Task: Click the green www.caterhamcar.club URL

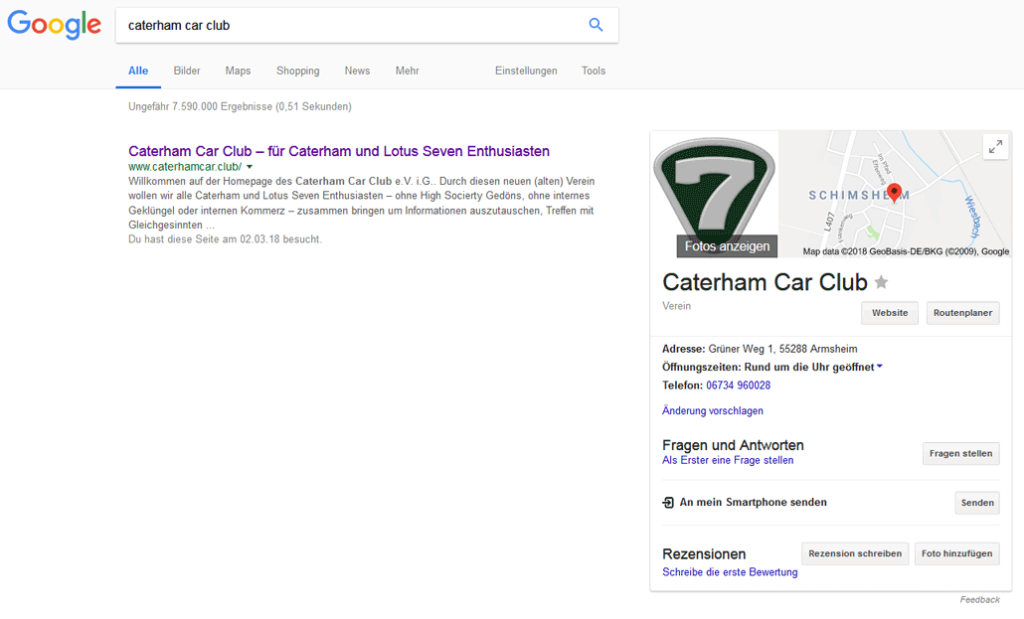Action: coord(185,167)
